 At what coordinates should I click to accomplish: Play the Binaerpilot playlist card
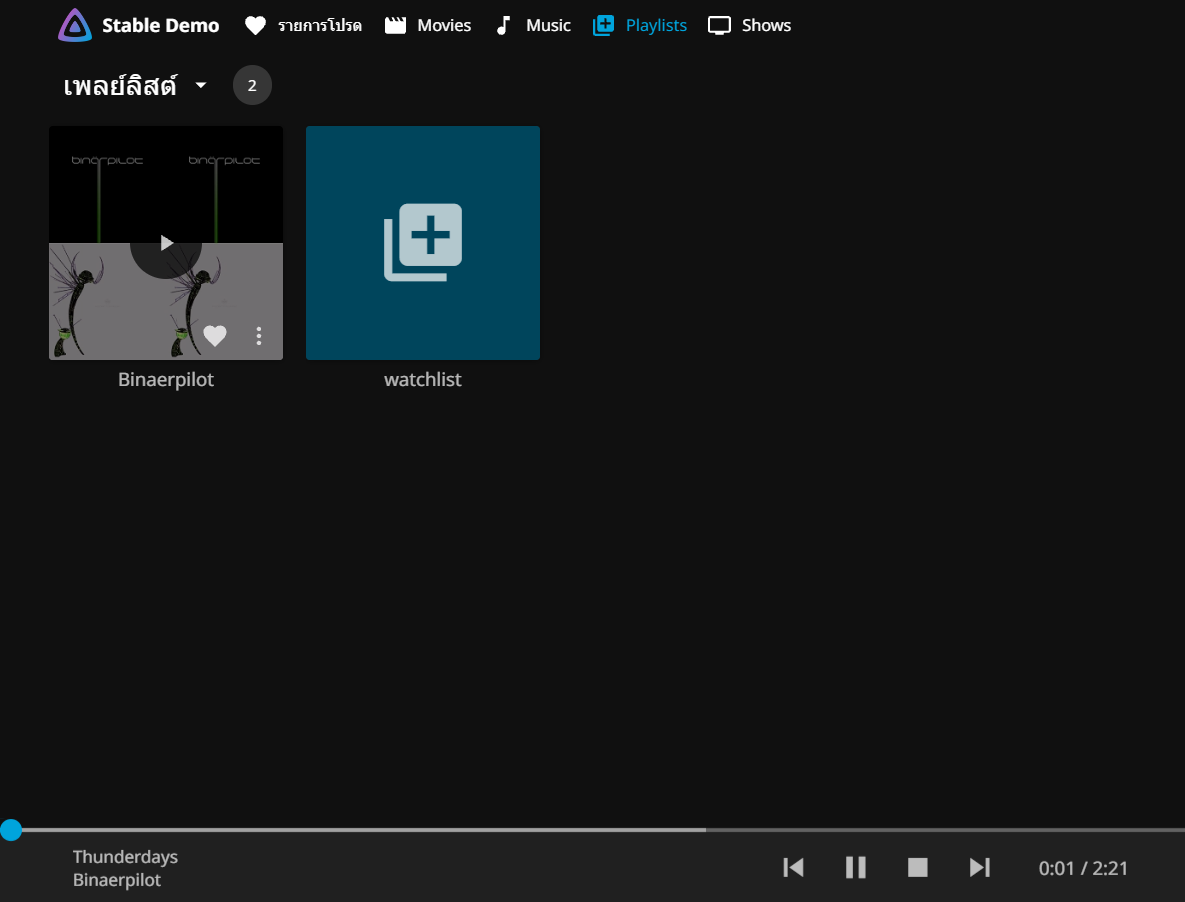(166, 243)
